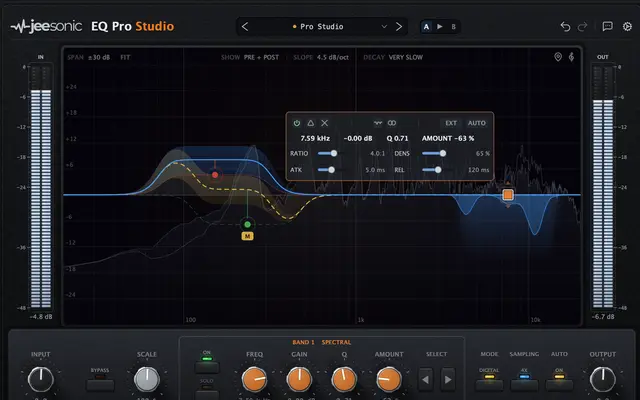Click the INPUT knob
640x400 pixels.
pos(40,379)
